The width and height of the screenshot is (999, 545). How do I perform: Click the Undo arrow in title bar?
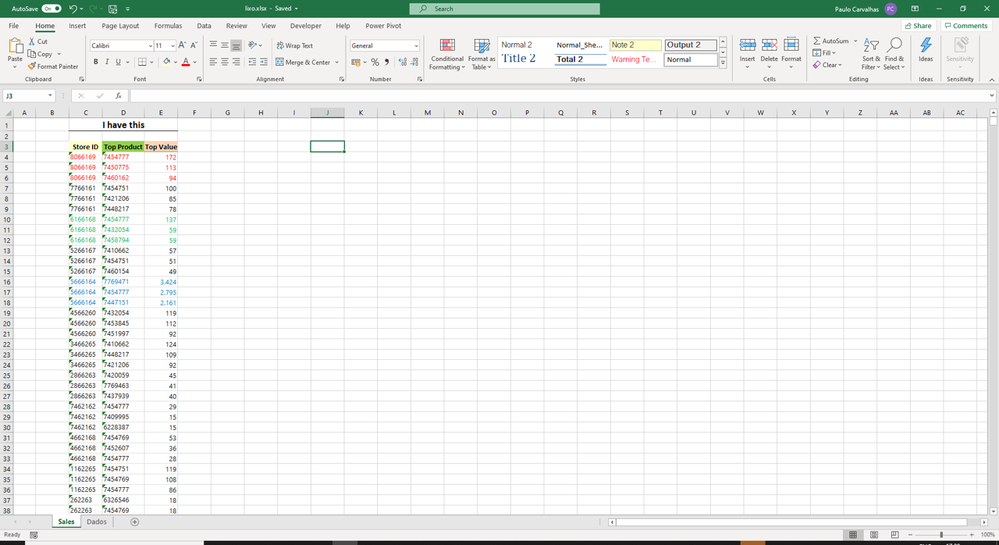click(73, 9)
